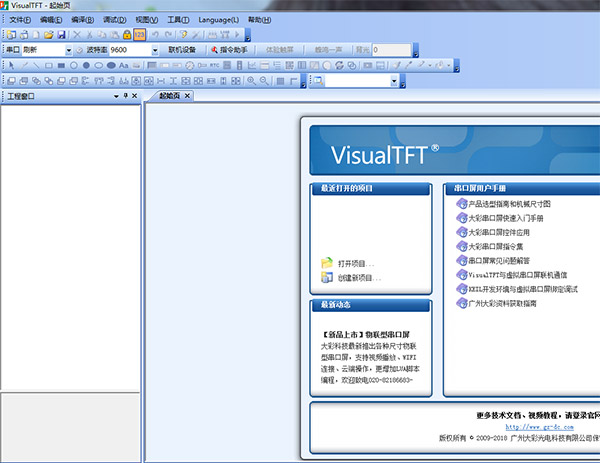Open the File menu
Viewport: 600px width, 463px height.
tap(20, 20)
